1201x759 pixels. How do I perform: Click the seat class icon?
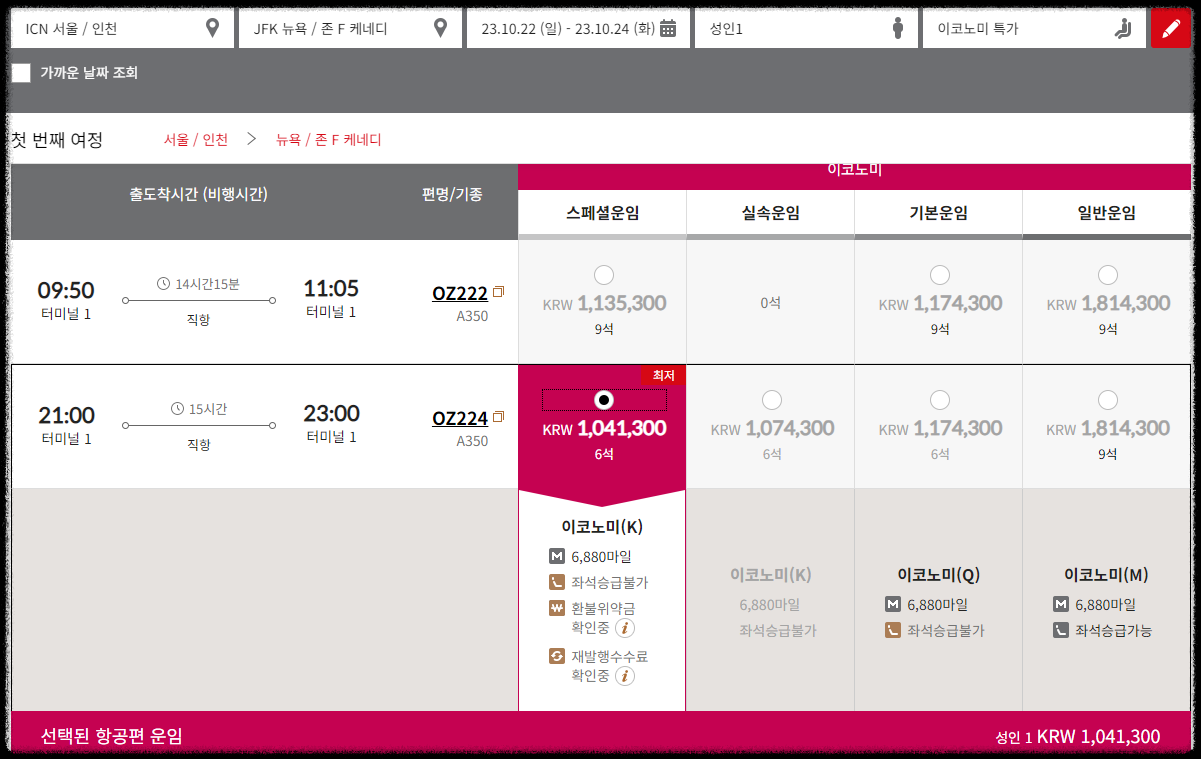[x=1122, y=28]
